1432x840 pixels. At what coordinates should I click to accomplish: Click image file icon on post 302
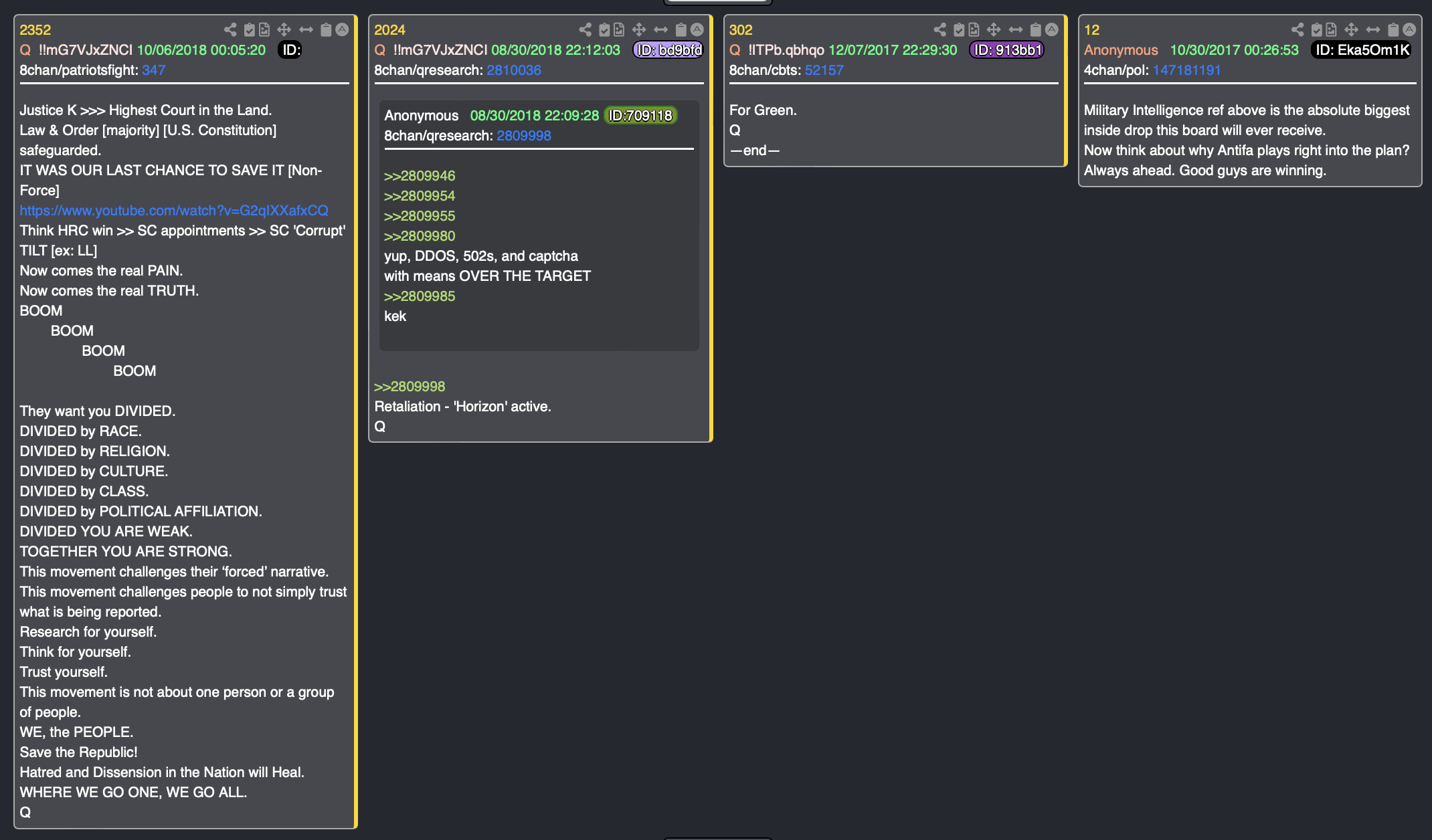click(974, 29)
